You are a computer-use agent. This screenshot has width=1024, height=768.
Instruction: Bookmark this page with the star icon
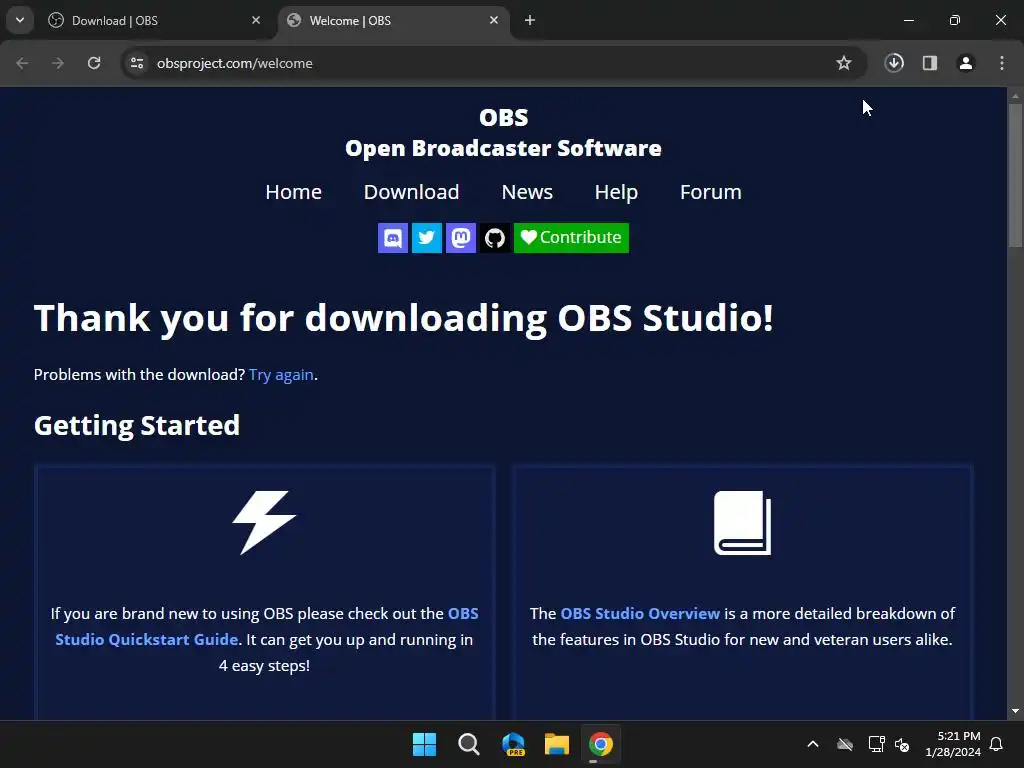pos(844,63)
